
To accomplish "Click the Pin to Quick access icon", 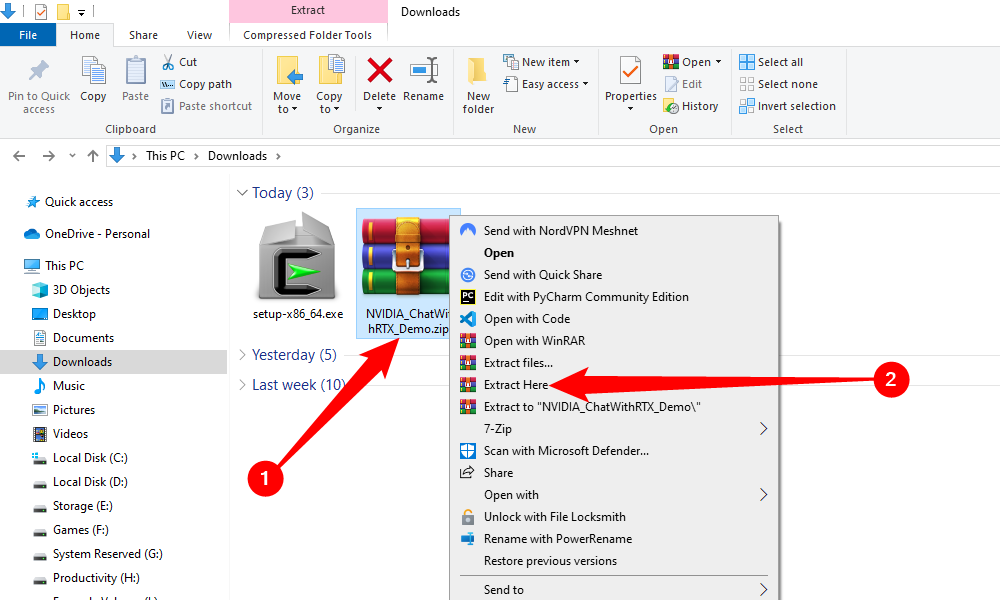I will [x=39, y=72].
